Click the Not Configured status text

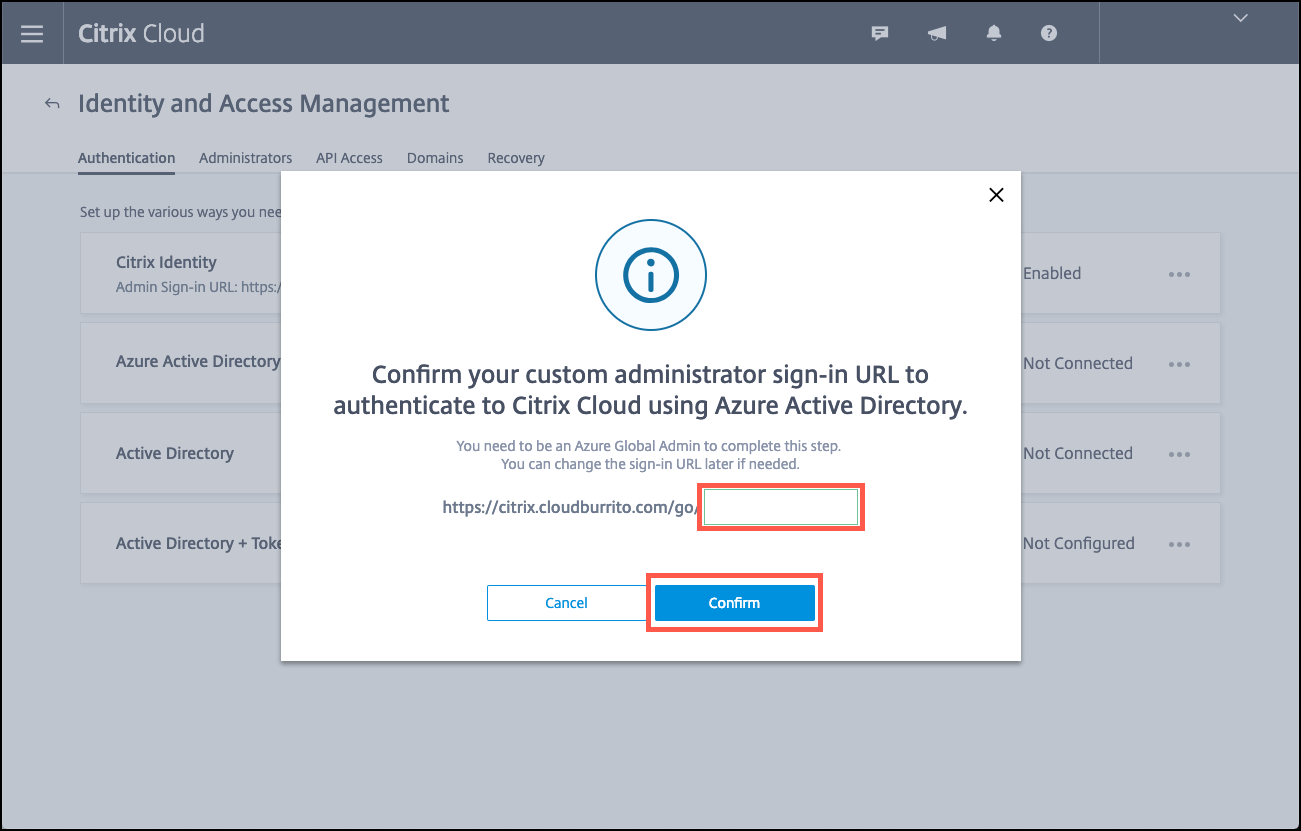(x=1079, y=543)
